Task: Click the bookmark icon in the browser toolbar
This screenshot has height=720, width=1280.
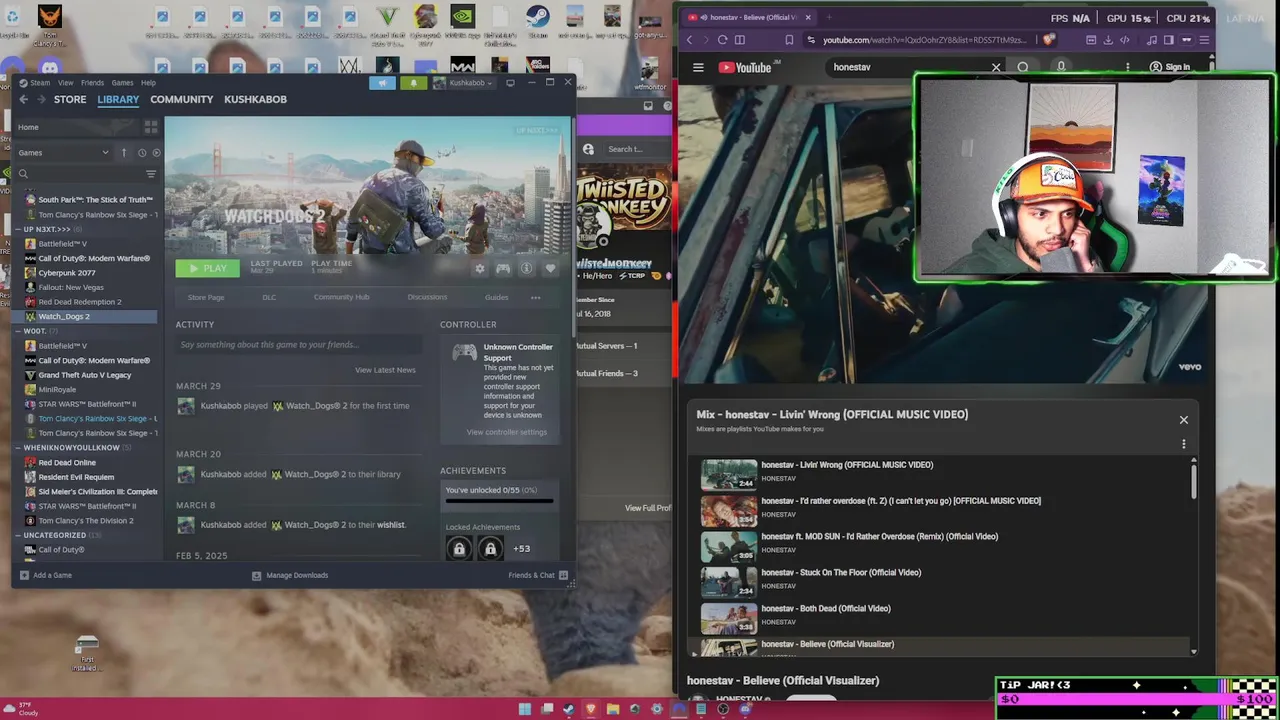Action: click(789, 40)
